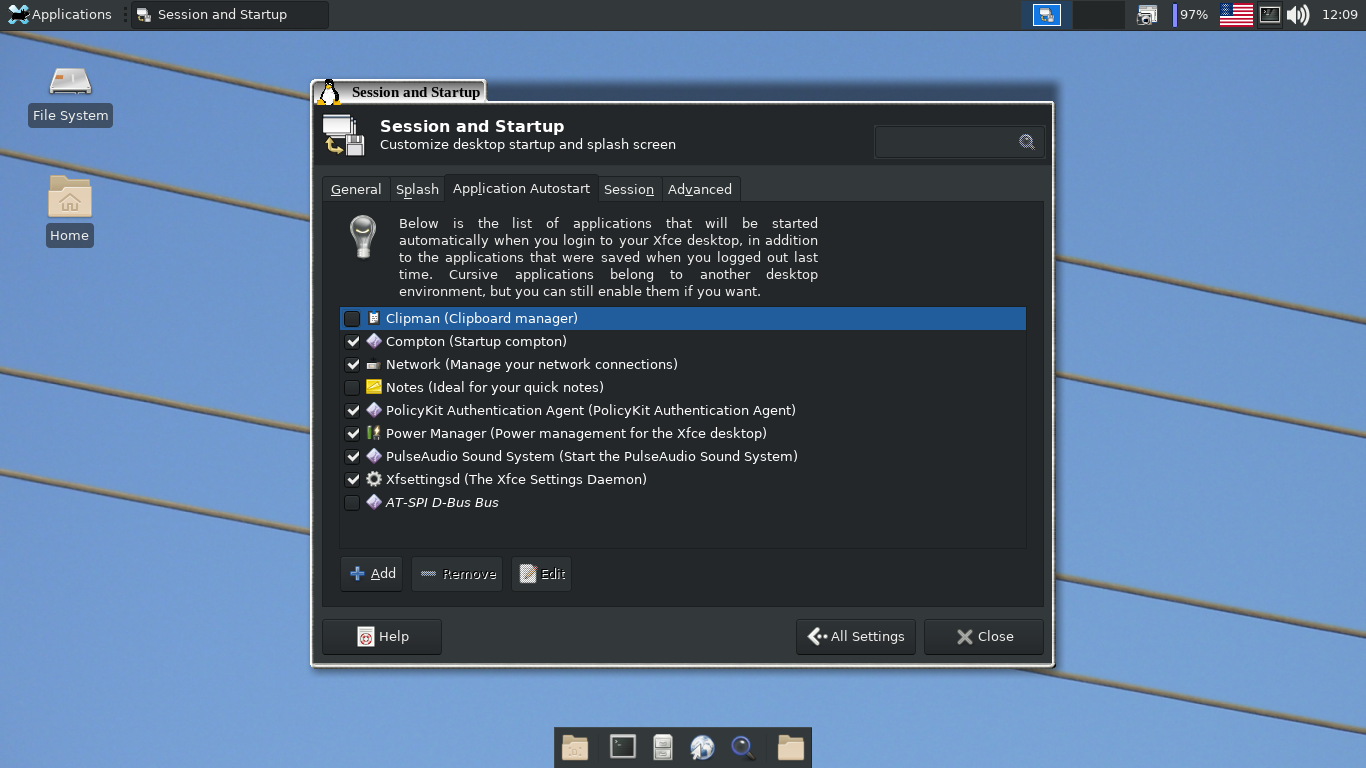Uncheck the PolicyKit Authentication Agent checkbox
1366x768 pixels.
(x=352, y=410)
